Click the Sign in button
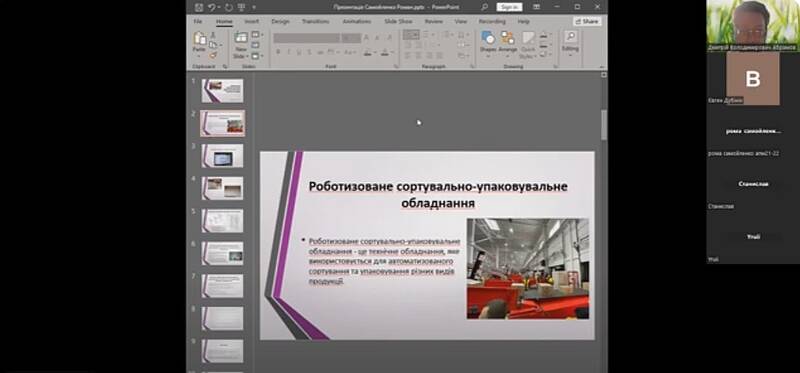 (x=509, y=7)
